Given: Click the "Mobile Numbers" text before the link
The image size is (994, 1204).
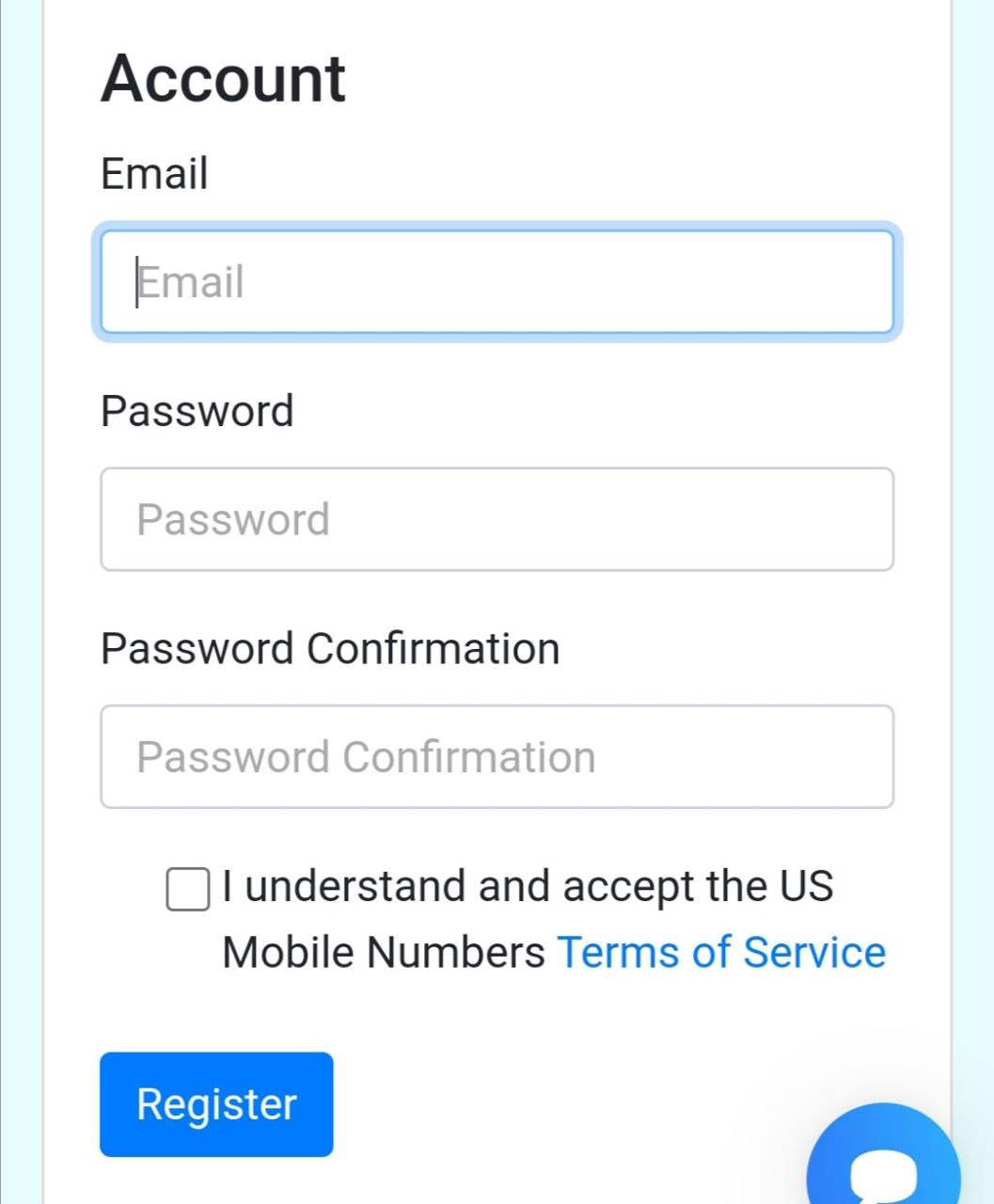Looking at the screenshot, I should coord(384,952).
